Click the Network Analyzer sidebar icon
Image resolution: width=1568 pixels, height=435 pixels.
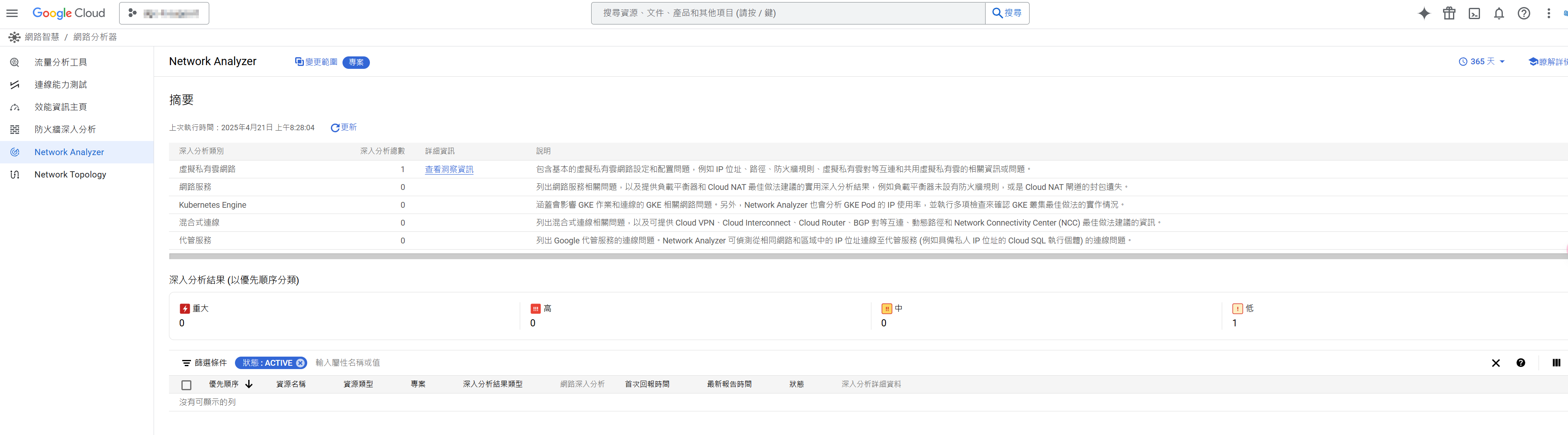[x=15, y=152]
